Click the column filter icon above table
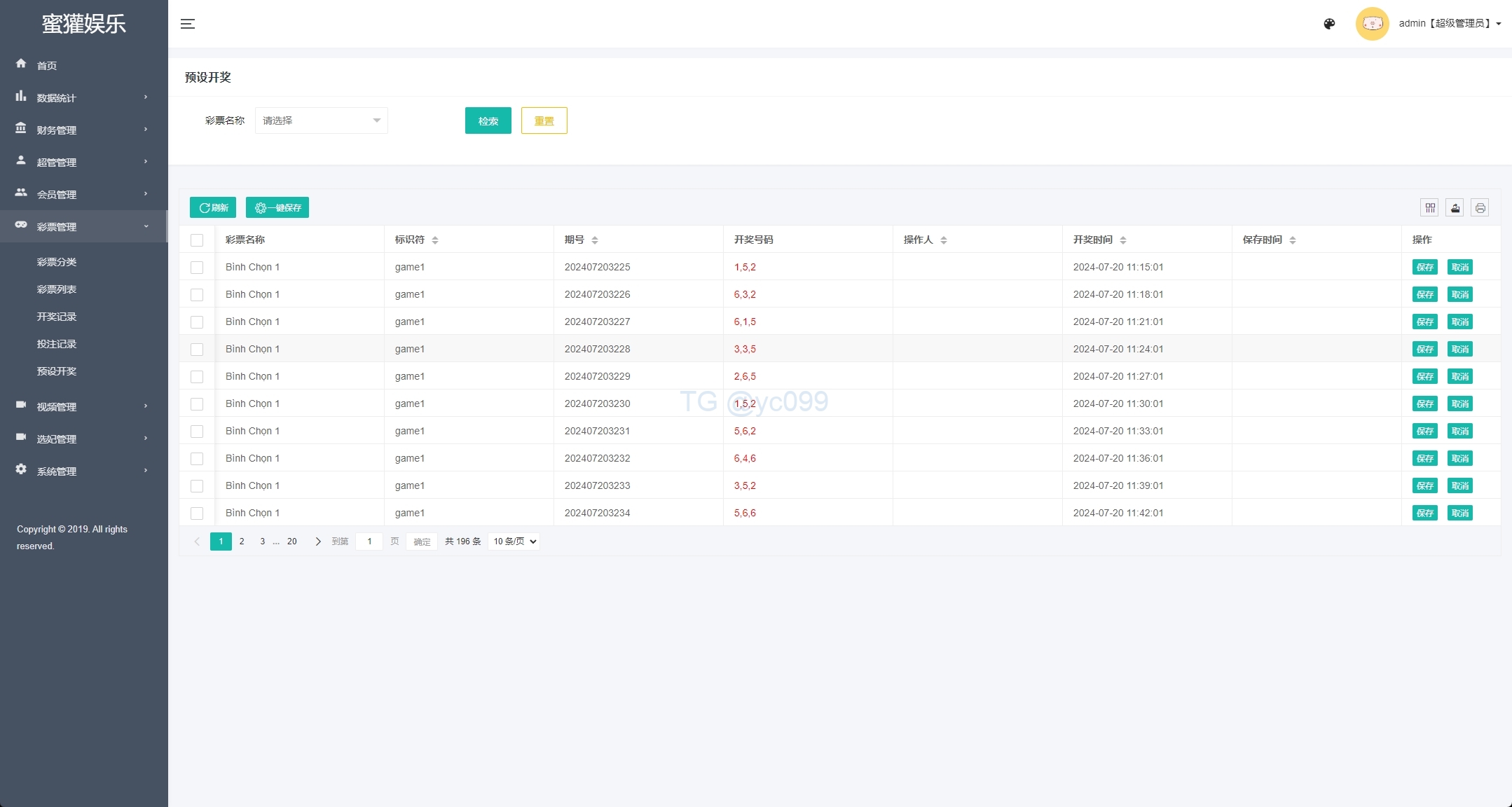The image size is (1512, 807). (1430, 207)
